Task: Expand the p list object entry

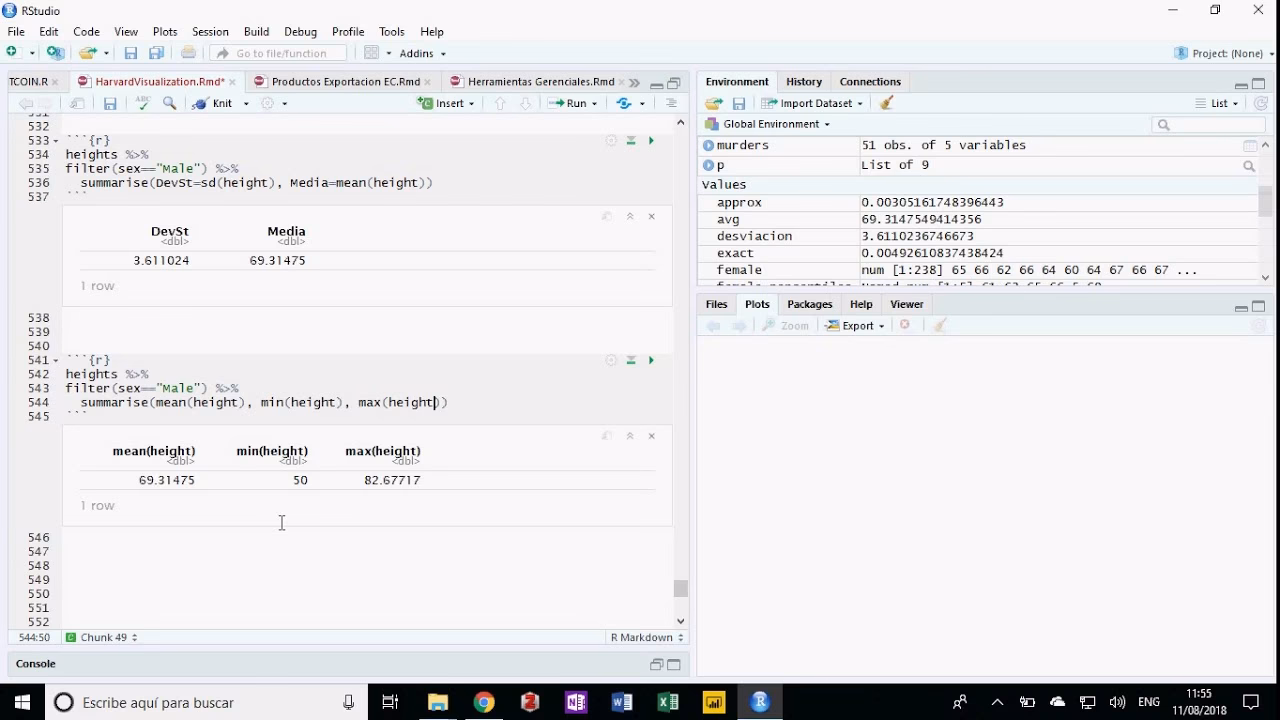Action: click(708, 165)
